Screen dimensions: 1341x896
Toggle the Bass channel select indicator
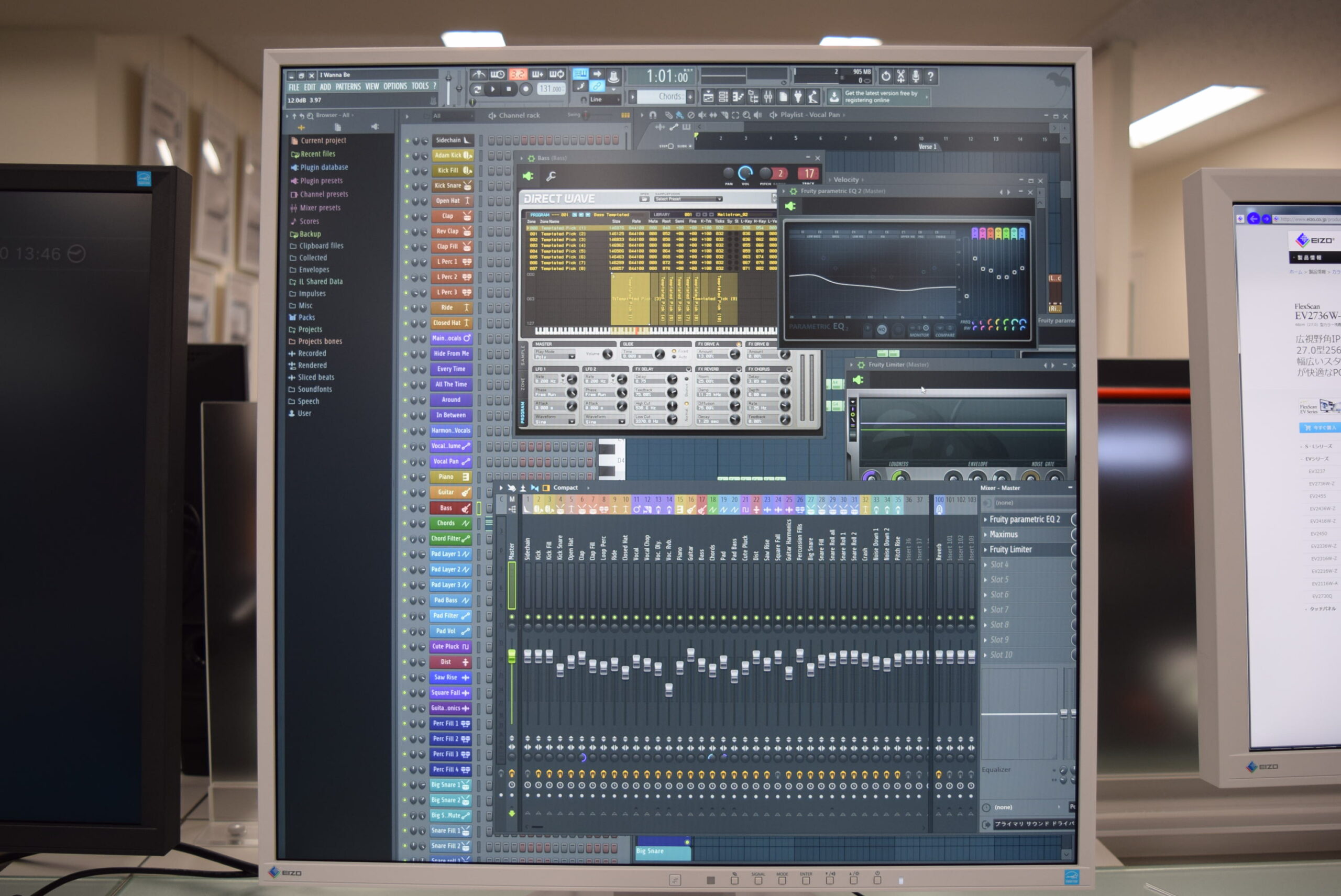click(479, 507)
